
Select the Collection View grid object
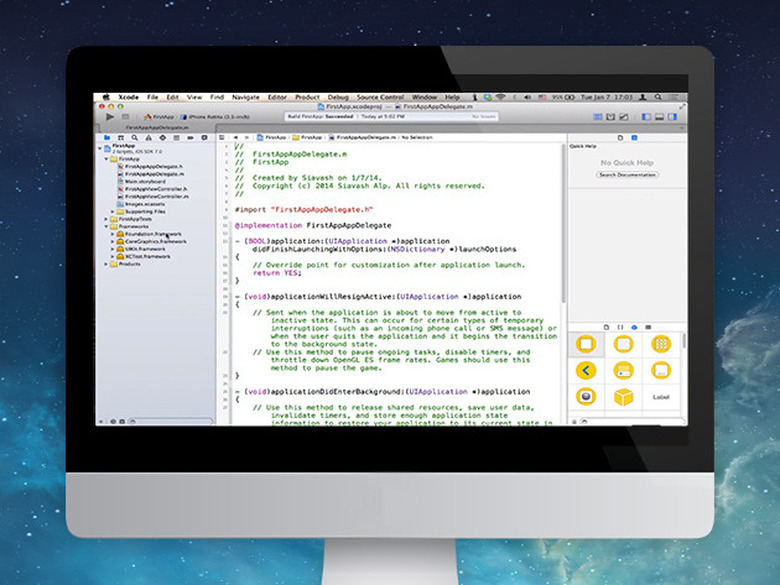tap(661, 344)
